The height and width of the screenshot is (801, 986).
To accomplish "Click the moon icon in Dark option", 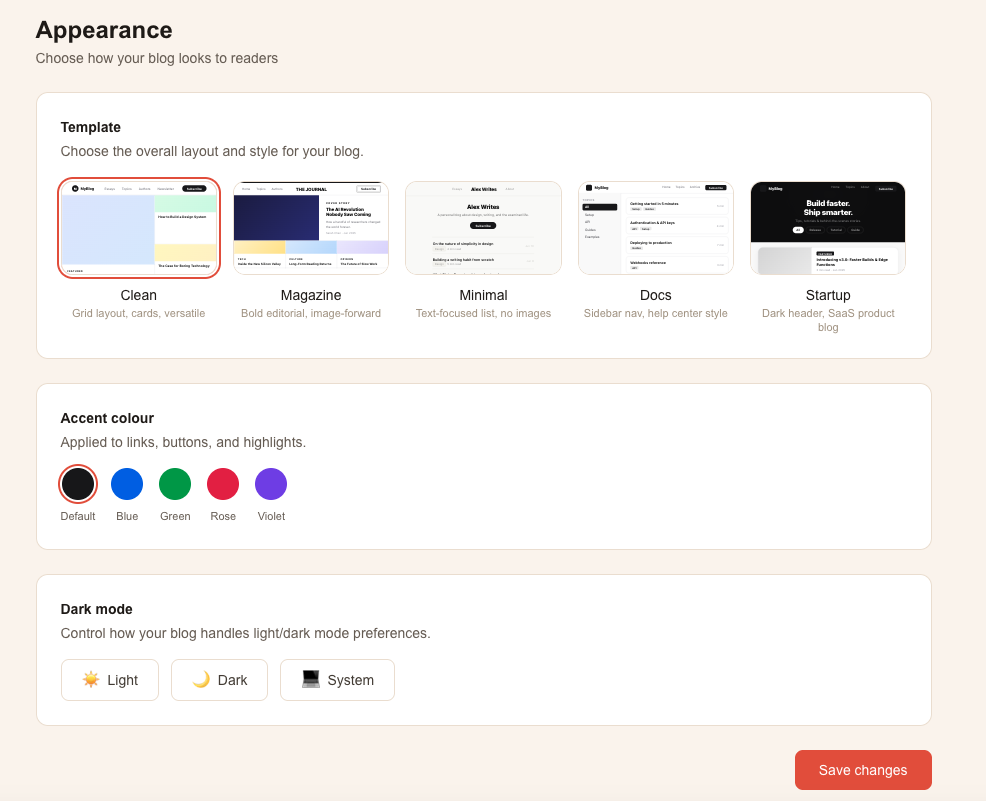I will (x=201, y=680).
